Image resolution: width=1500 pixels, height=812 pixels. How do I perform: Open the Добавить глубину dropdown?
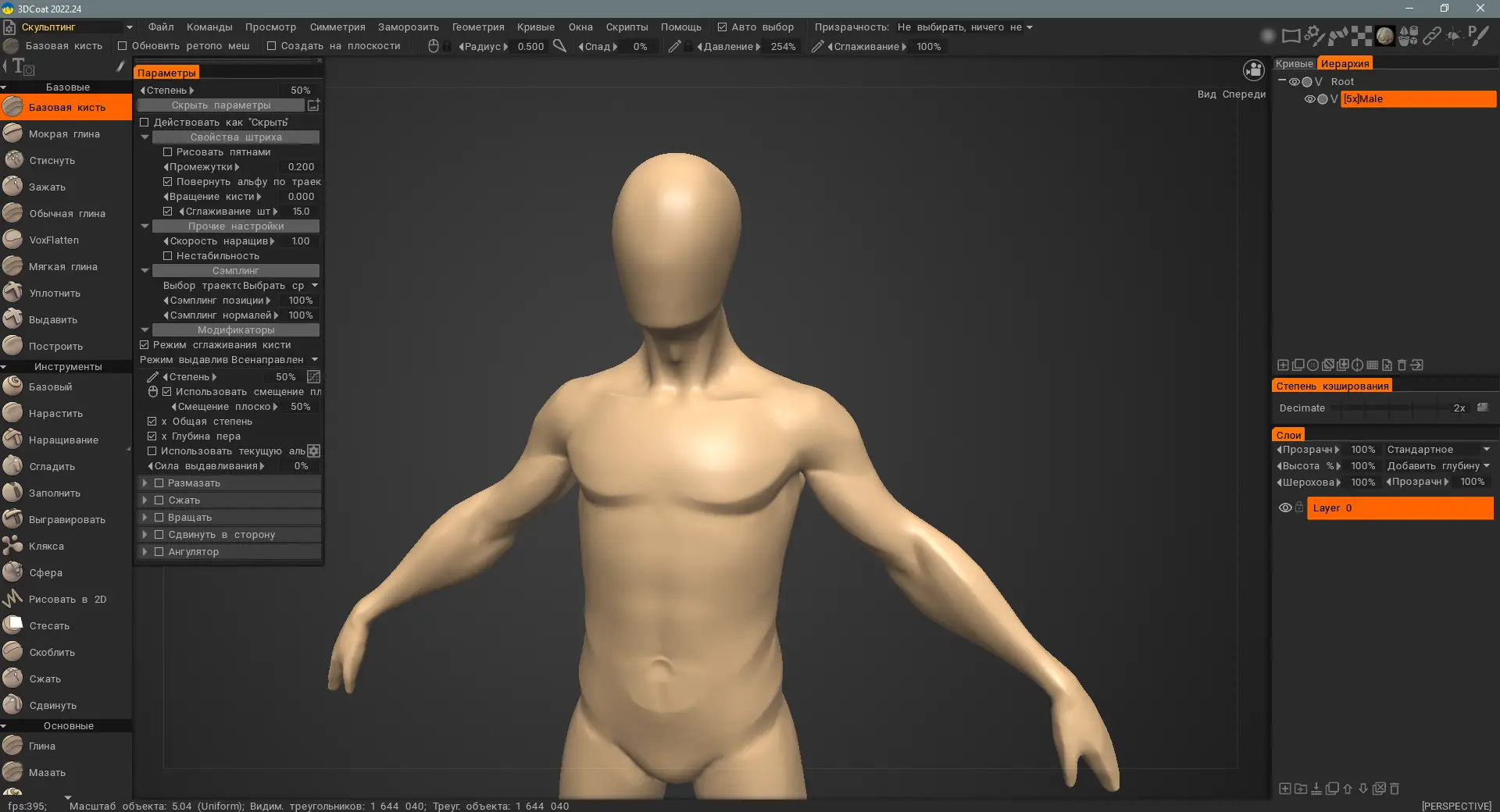point(1438,466)
